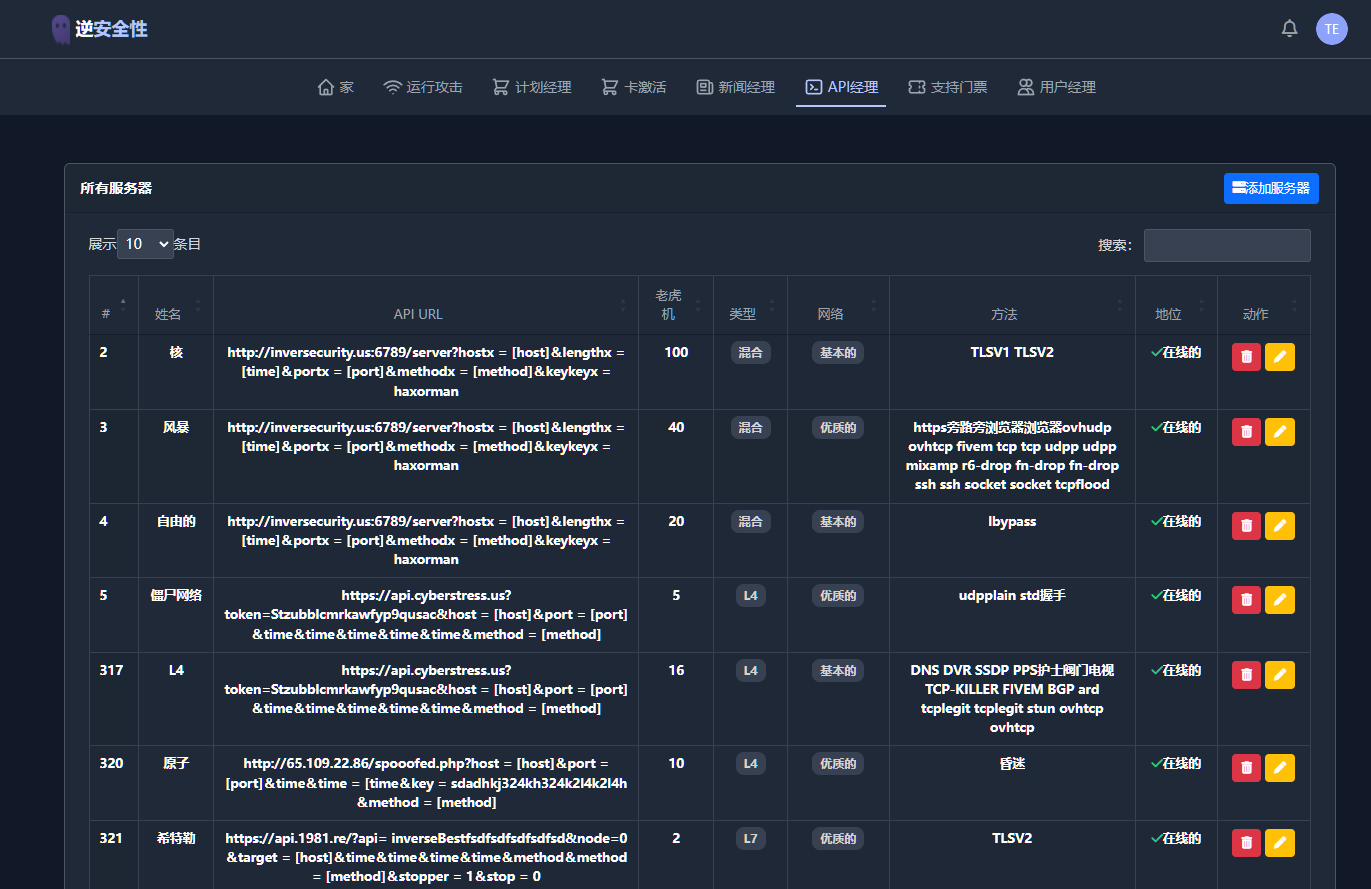Click the yellow pencil icon for row 317
1371x889 pixels.
point(1280,675)
